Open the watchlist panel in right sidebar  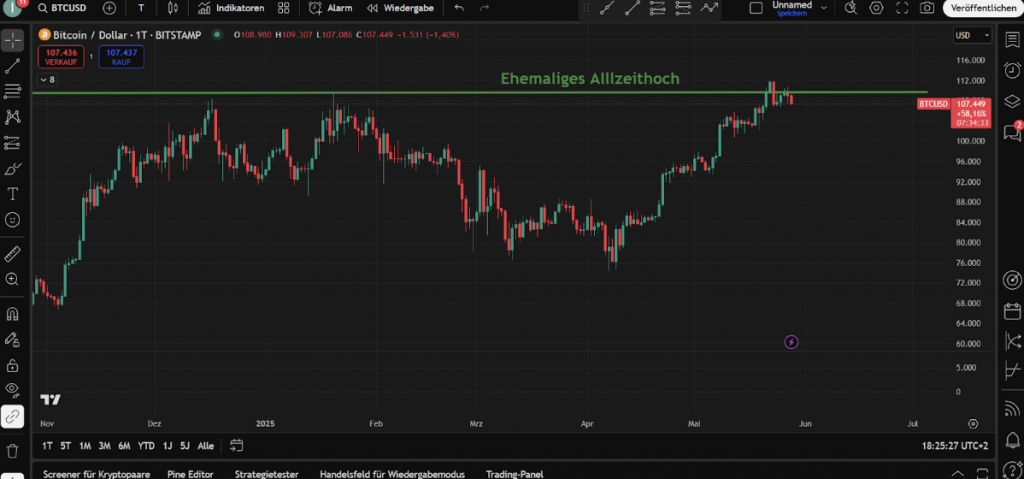pyautogui.click(x=1012, y=40)
